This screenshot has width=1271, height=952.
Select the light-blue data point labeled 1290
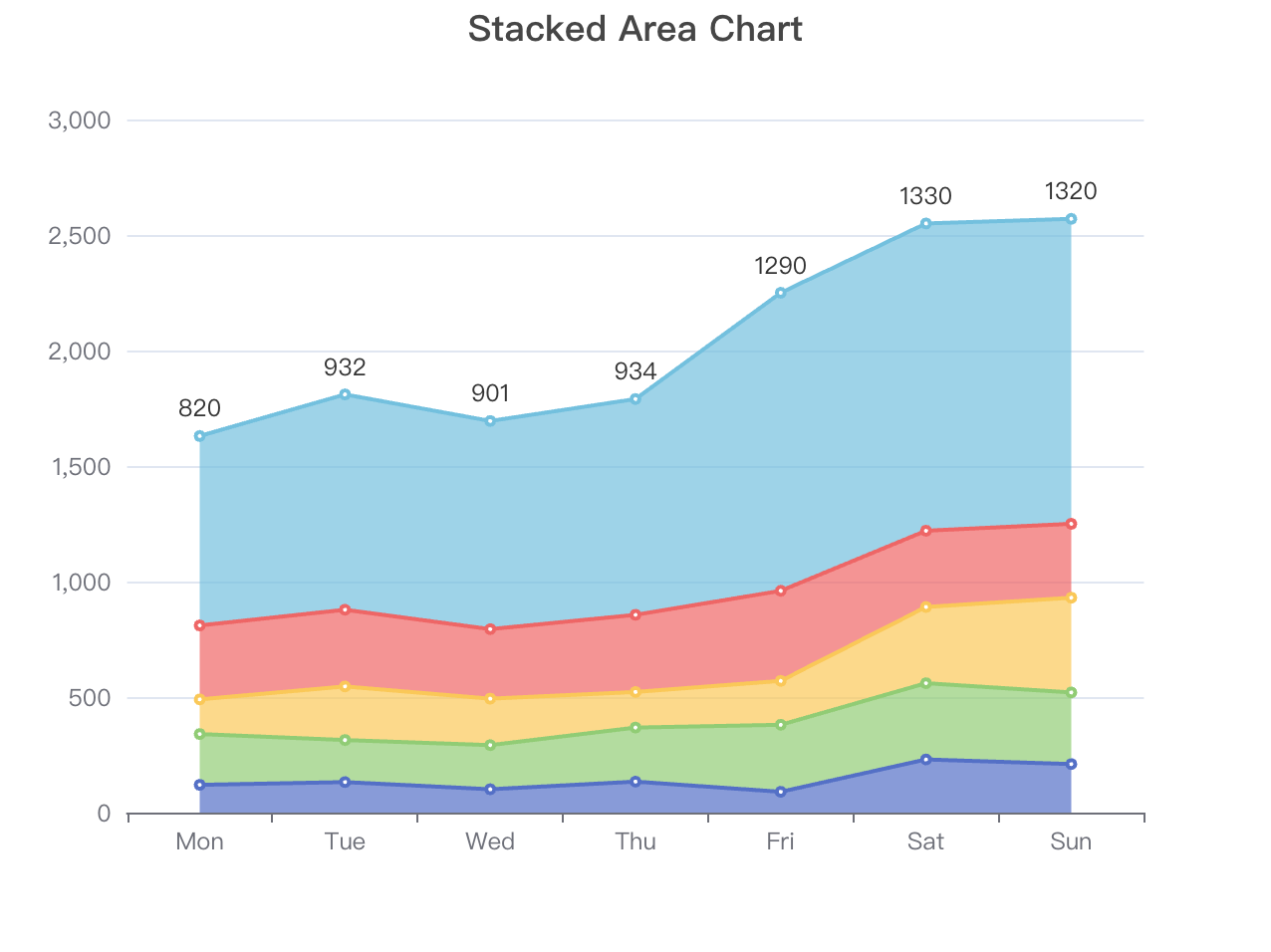(x=781, y=293)
